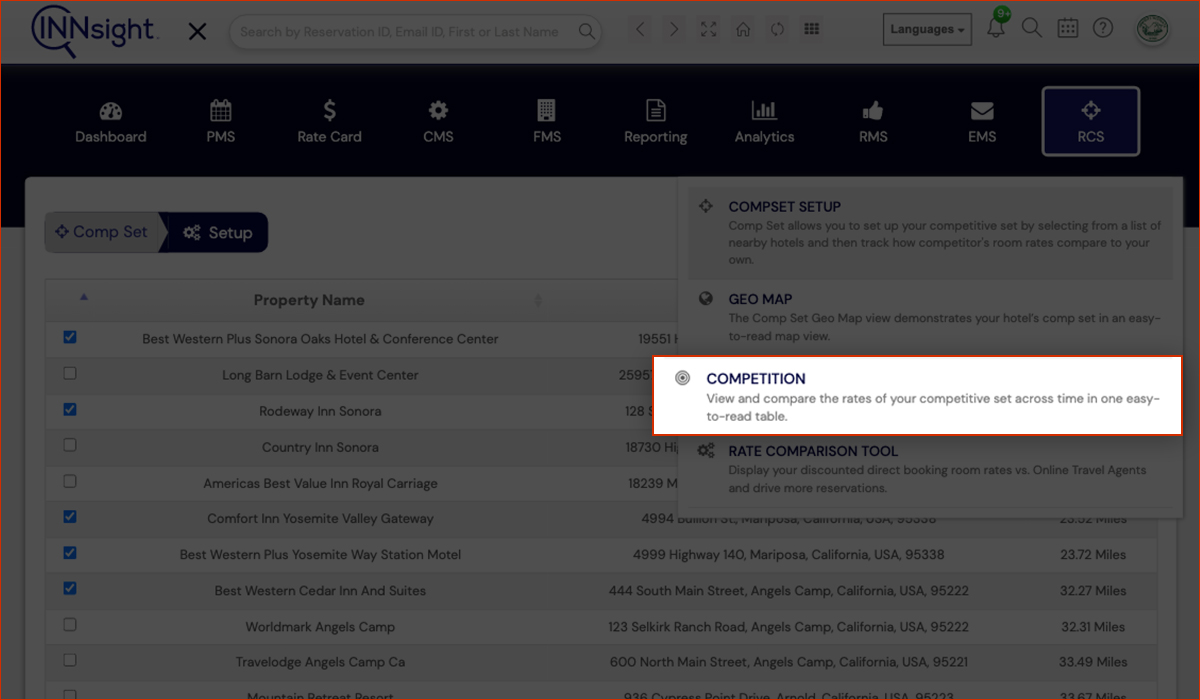Open the Reporting module
1200x700 pixels.
click(656, 122)
